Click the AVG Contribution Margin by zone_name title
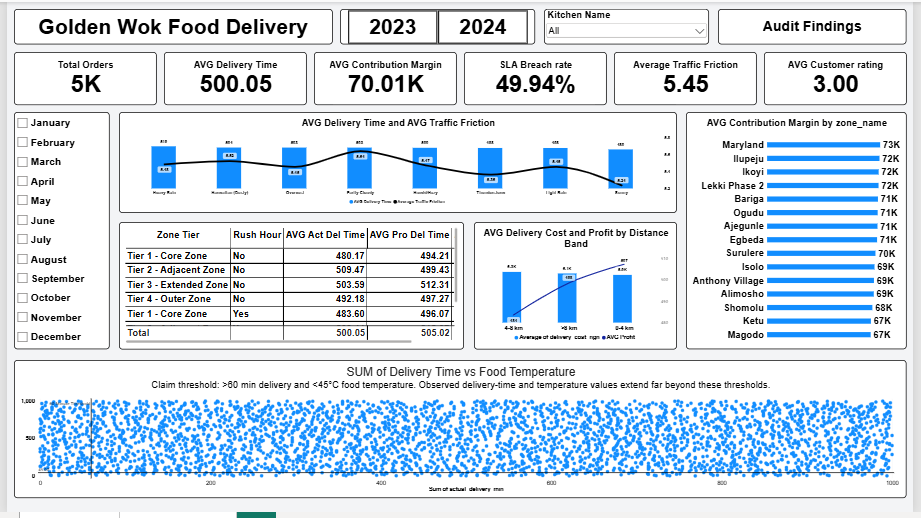This screenshot has width=921, height=518. [x=796, y=123]
